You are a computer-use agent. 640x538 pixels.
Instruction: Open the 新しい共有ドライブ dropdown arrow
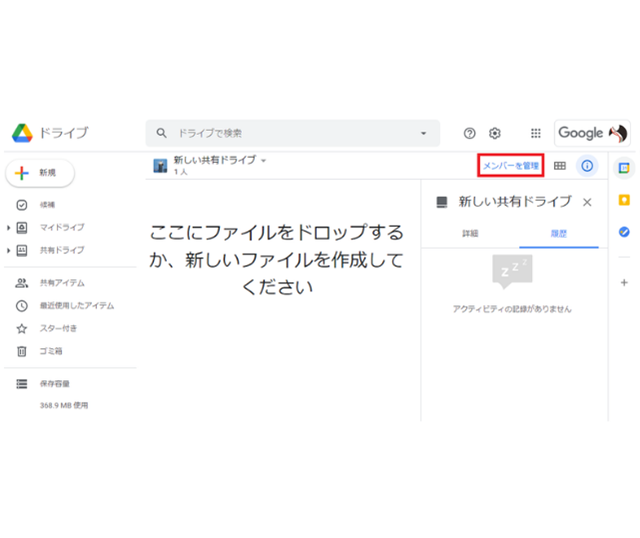264,160
